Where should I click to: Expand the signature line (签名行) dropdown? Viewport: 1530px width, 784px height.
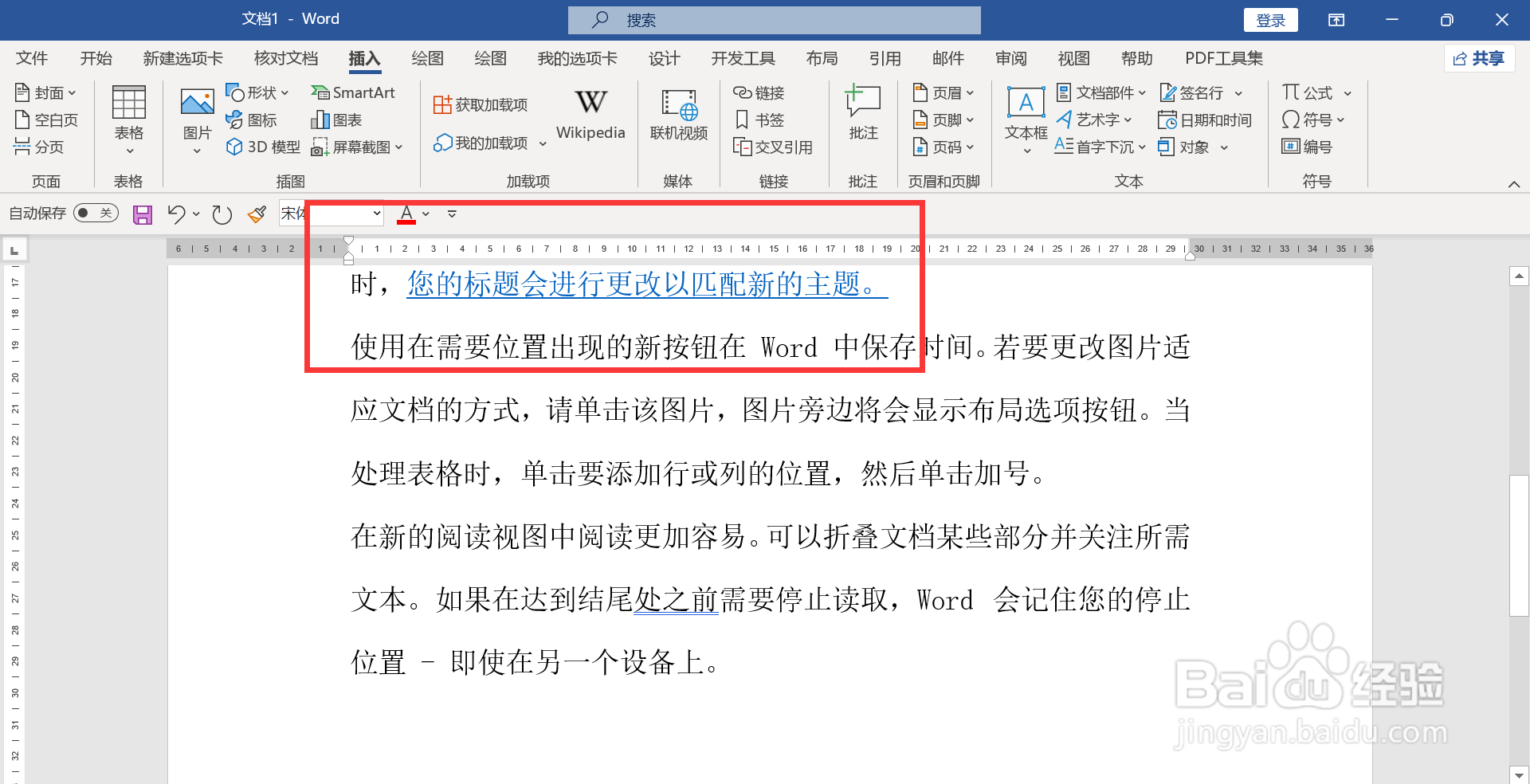click(1238, 93)
